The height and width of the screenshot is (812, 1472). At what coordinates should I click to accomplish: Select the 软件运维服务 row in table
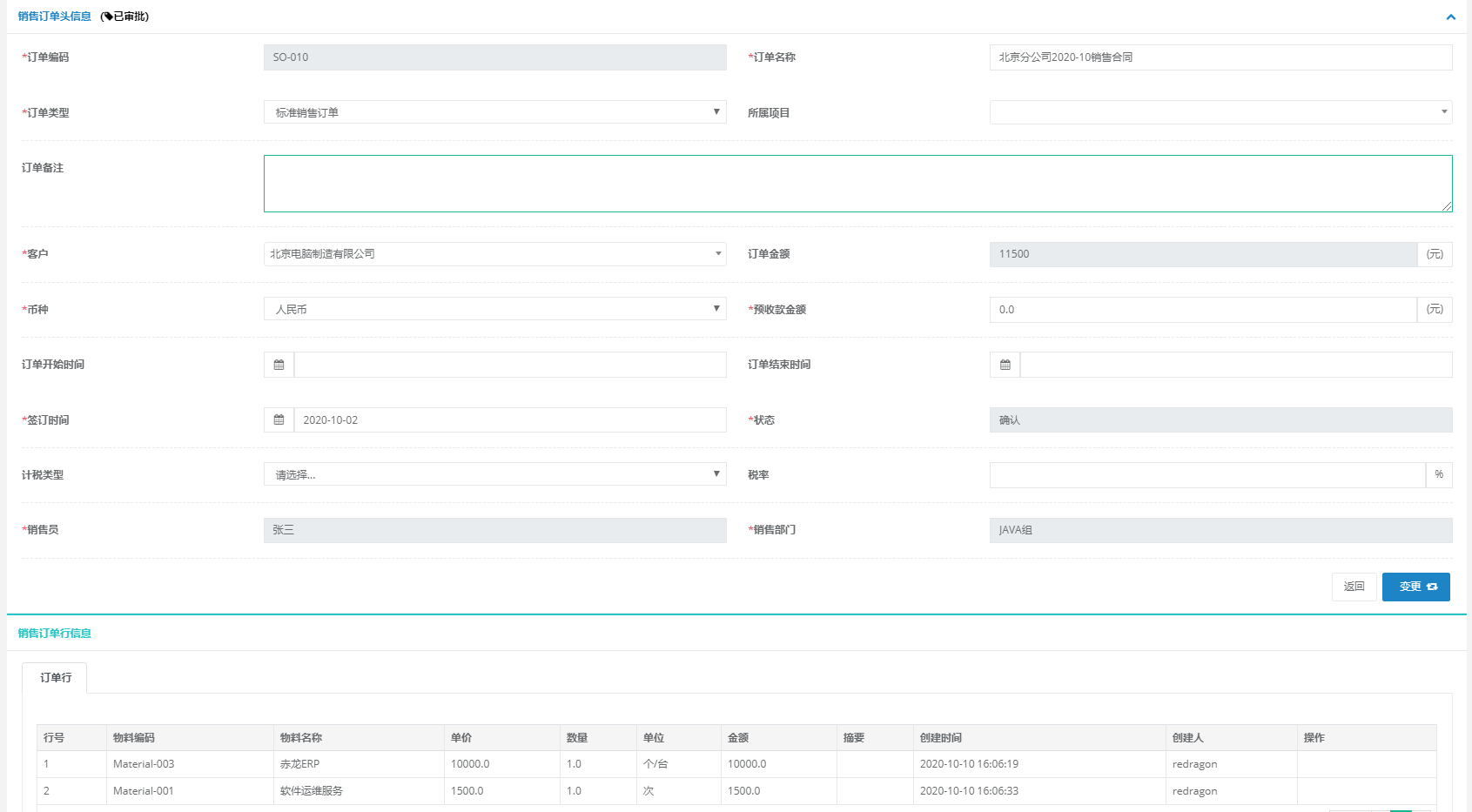pyautogui.click(x=312, y=791)
